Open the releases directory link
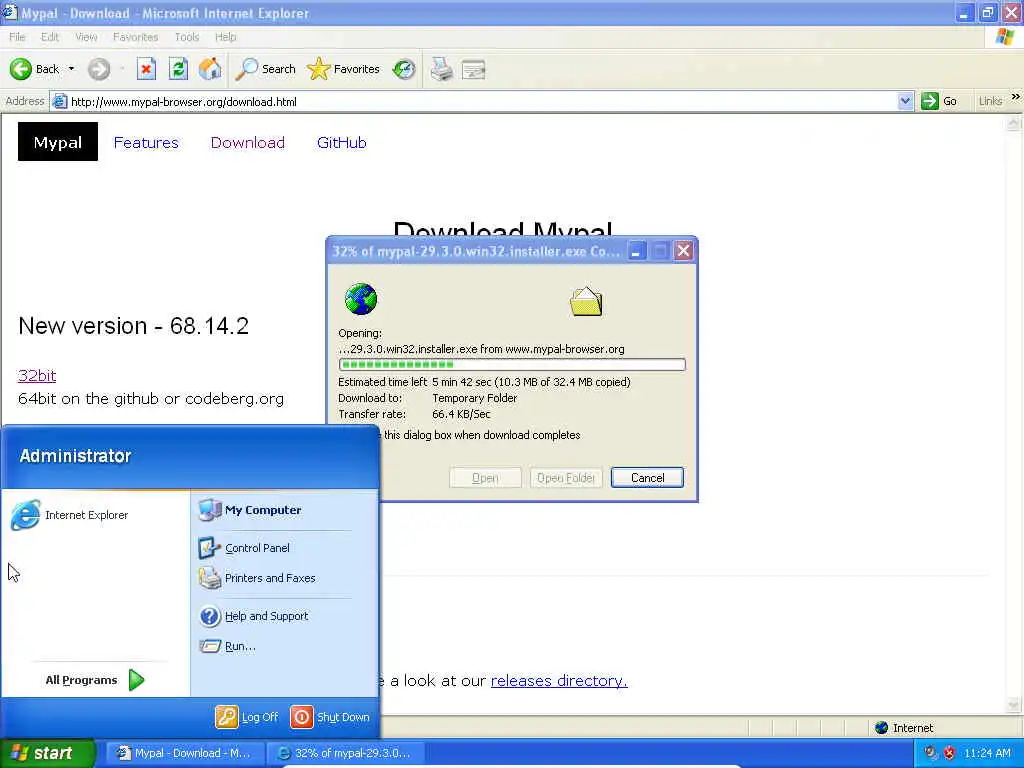Screen dimensions: 1024x768 pos(559,680)
